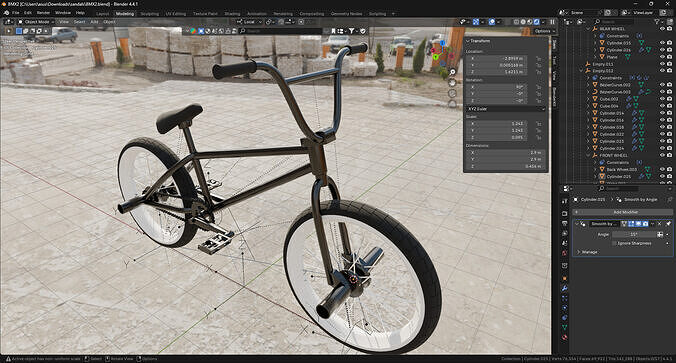
Task: Toggle modifier on-cage display
Action: (624, 224)
